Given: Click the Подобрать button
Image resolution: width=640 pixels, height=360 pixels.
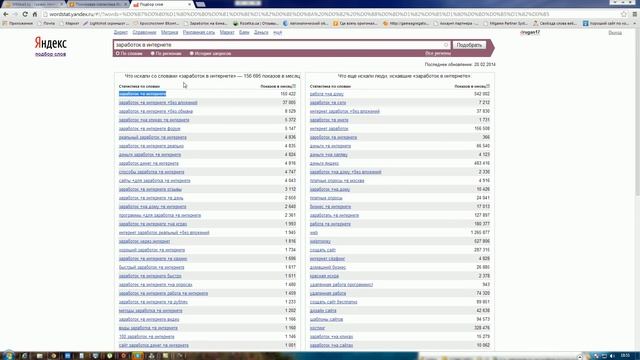Looking at the screenshot, I should (469, 45).
